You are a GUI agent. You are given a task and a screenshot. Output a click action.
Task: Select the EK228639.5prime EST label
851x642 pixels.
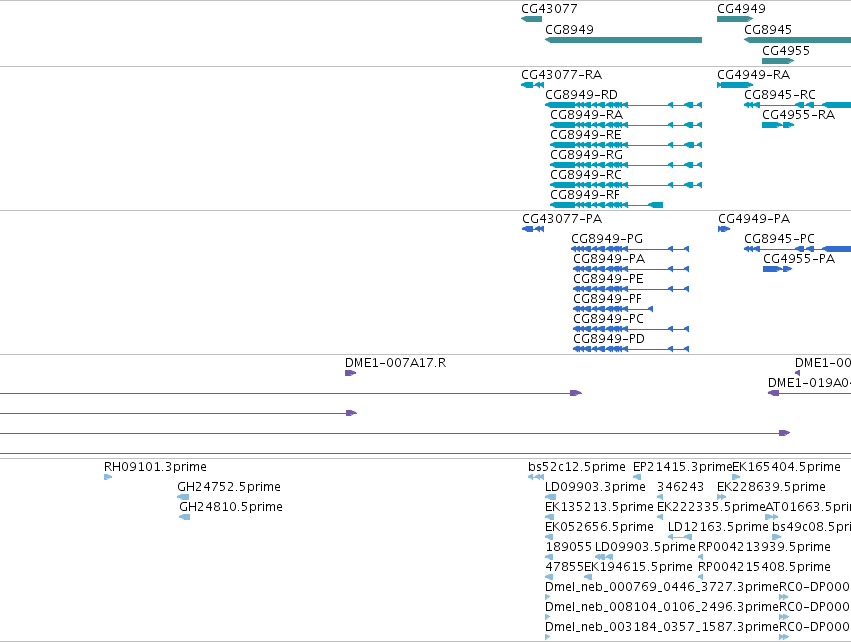click(771, 487)
